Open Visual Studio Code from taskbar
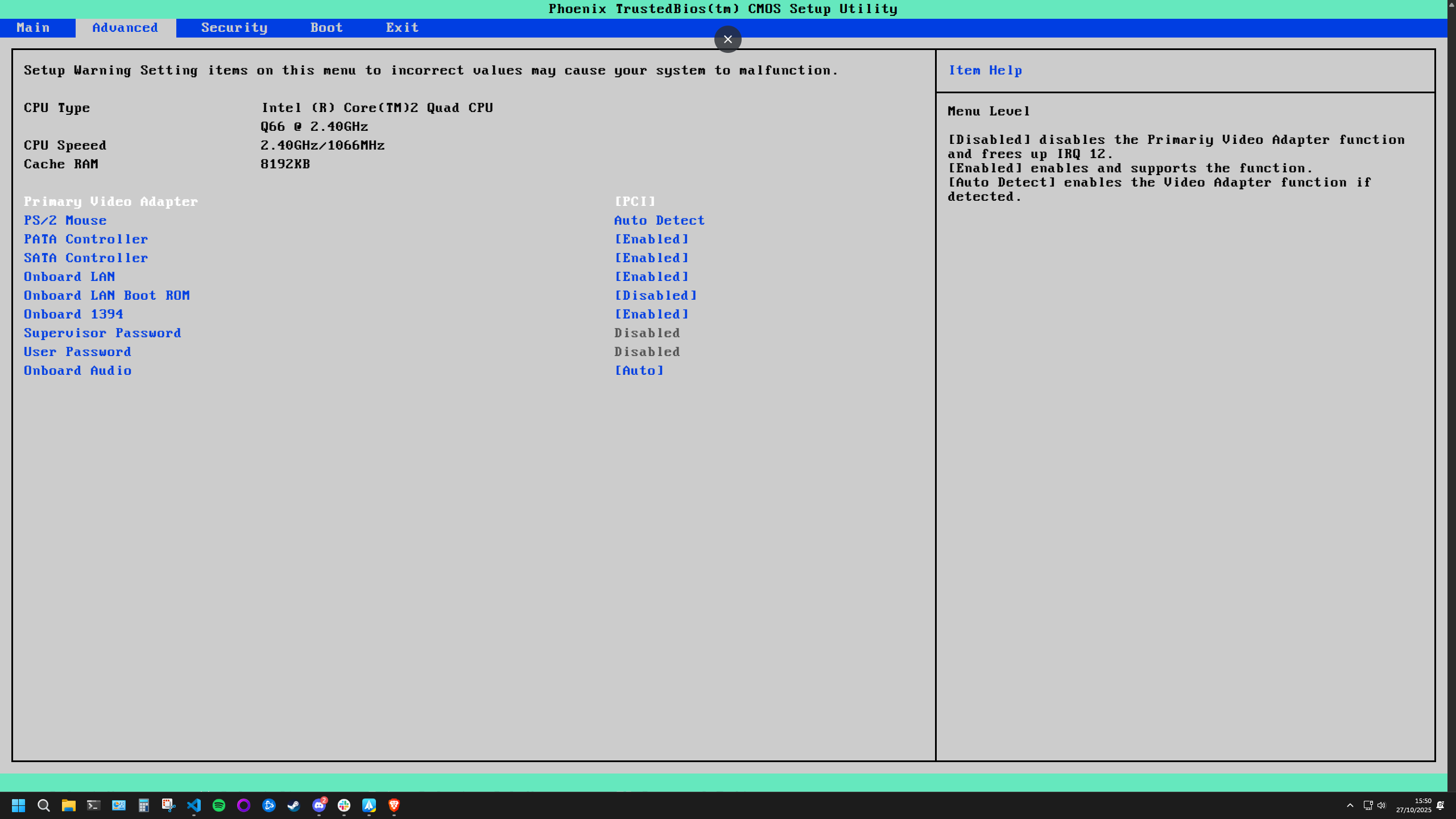 (x=194, y=805)
